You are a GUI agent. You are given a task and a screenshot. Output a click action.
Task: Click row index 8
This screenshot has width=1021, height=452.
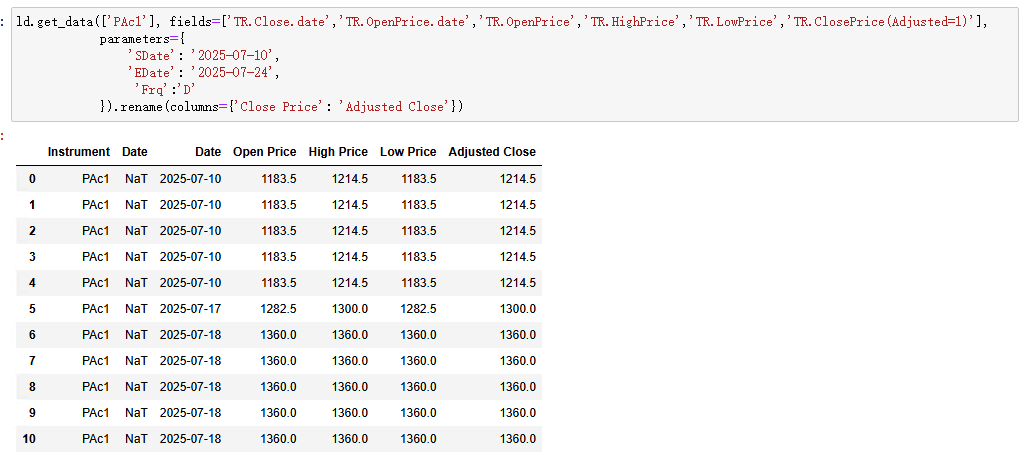[32, 387]
